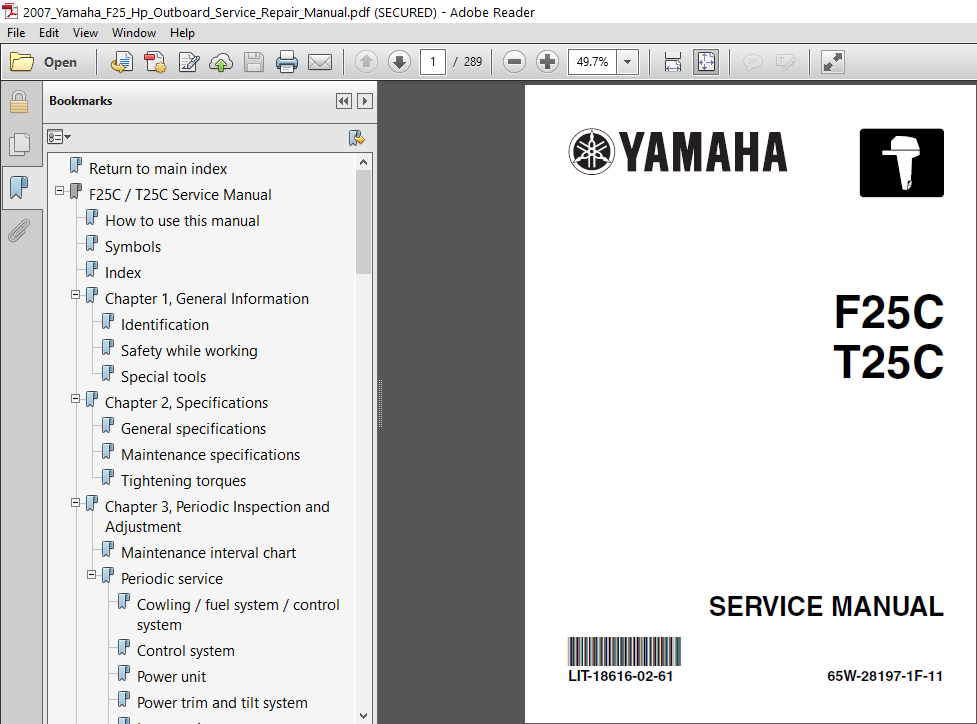
Task: Click the security lock panel icon
Action: coord(19,103)
